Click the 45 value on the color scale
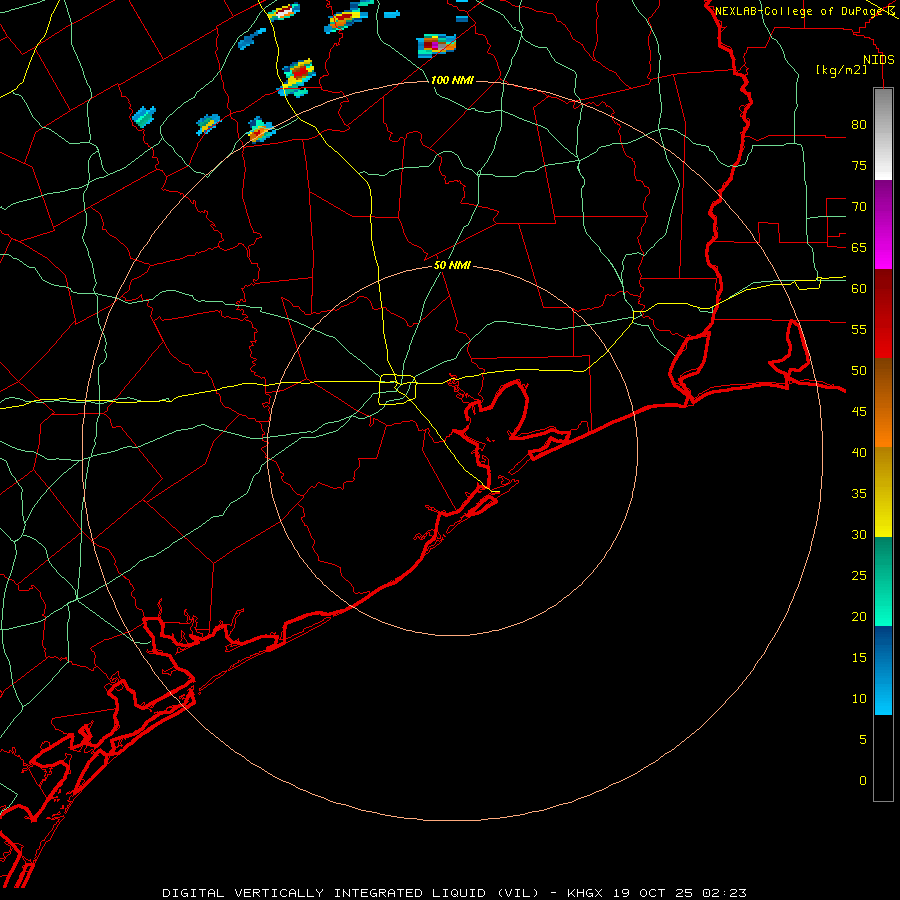The image size is (900, 900). click(x=859, y=412)
